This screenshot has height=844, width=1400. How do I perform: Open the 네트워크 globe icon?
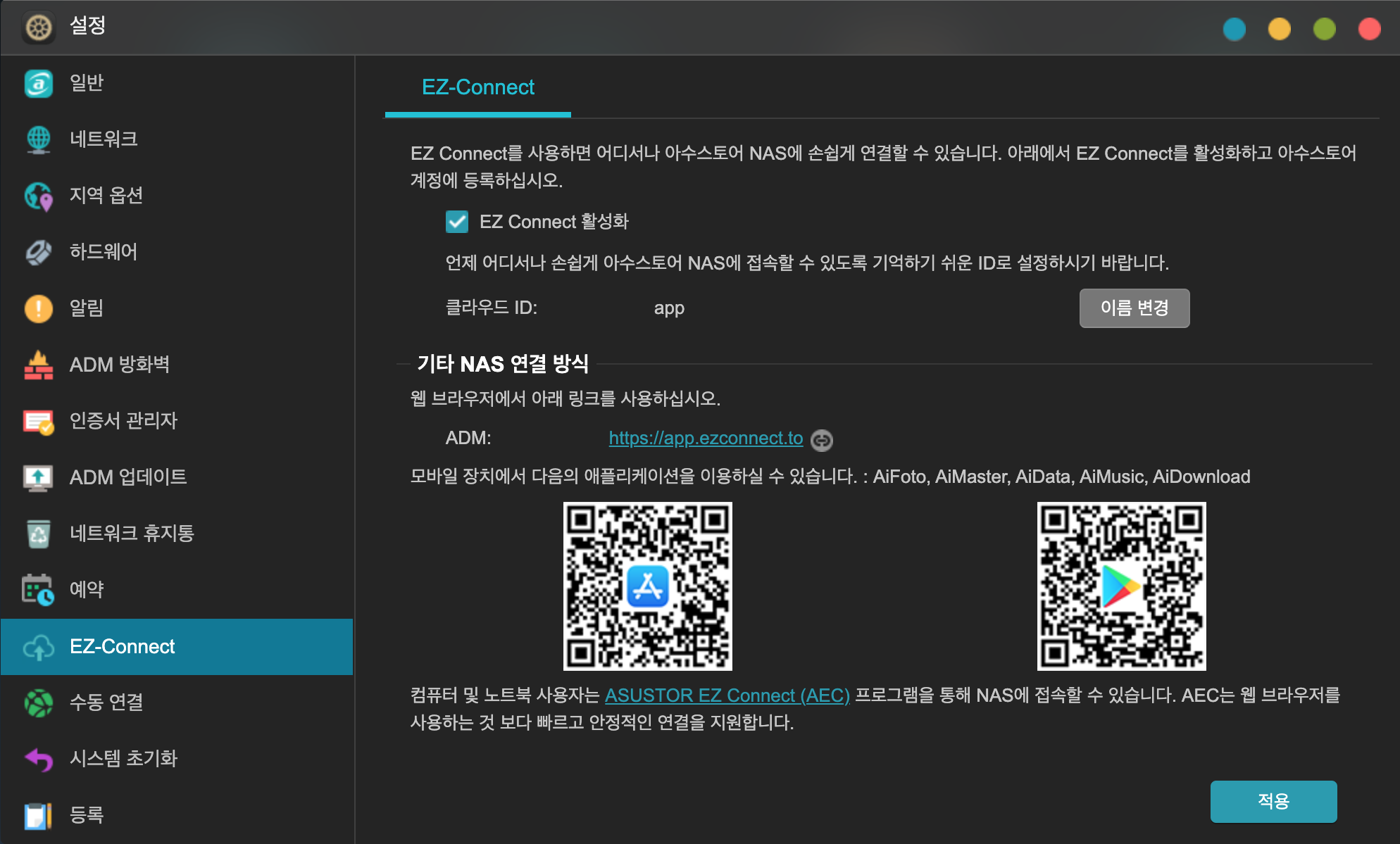pos(39,139)
